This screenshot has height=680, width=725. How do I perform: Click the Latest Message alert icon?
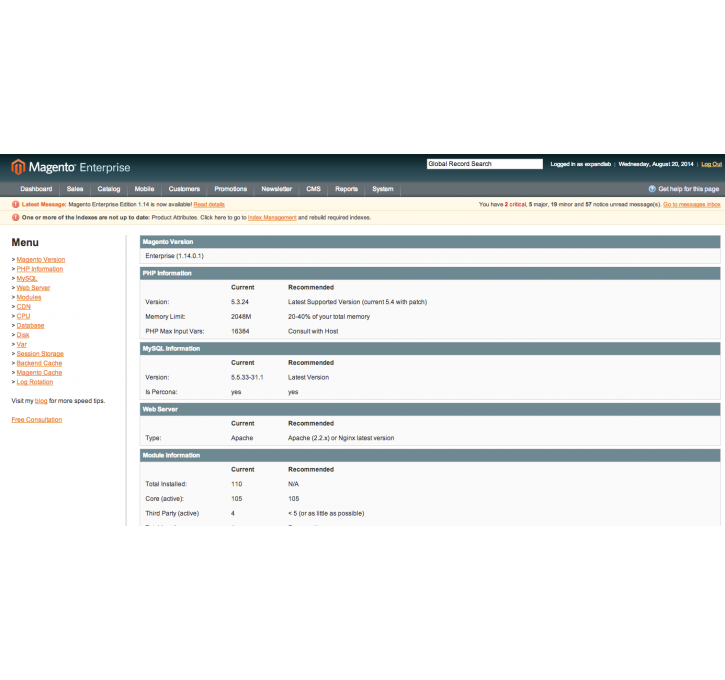pyautogui.click(x=15, y=204)
